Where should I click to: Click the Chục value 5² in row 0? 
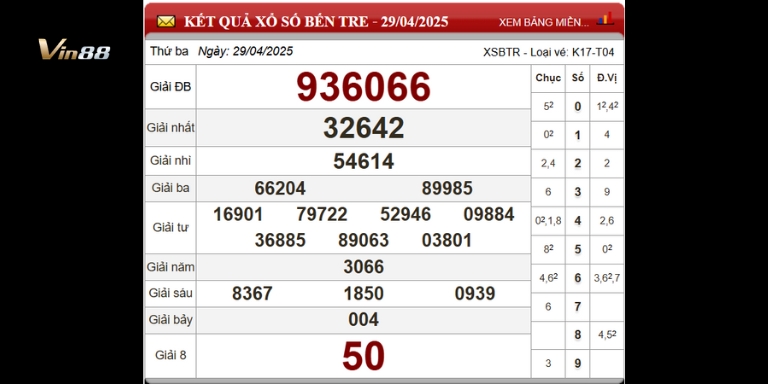(548, 105)
